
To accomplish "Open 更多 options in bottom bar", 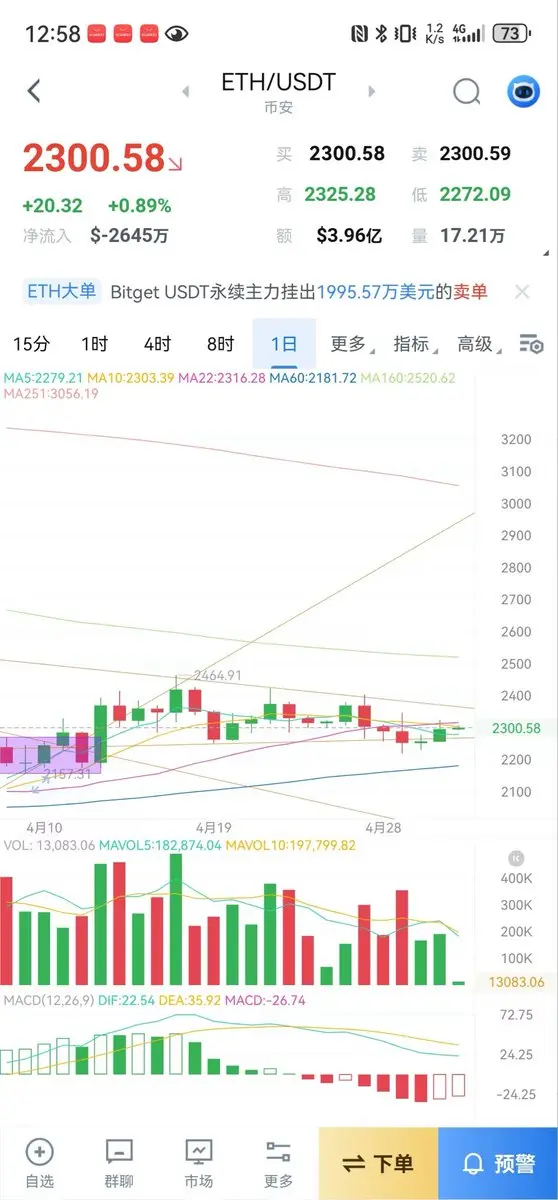I will pos(278,1162).
